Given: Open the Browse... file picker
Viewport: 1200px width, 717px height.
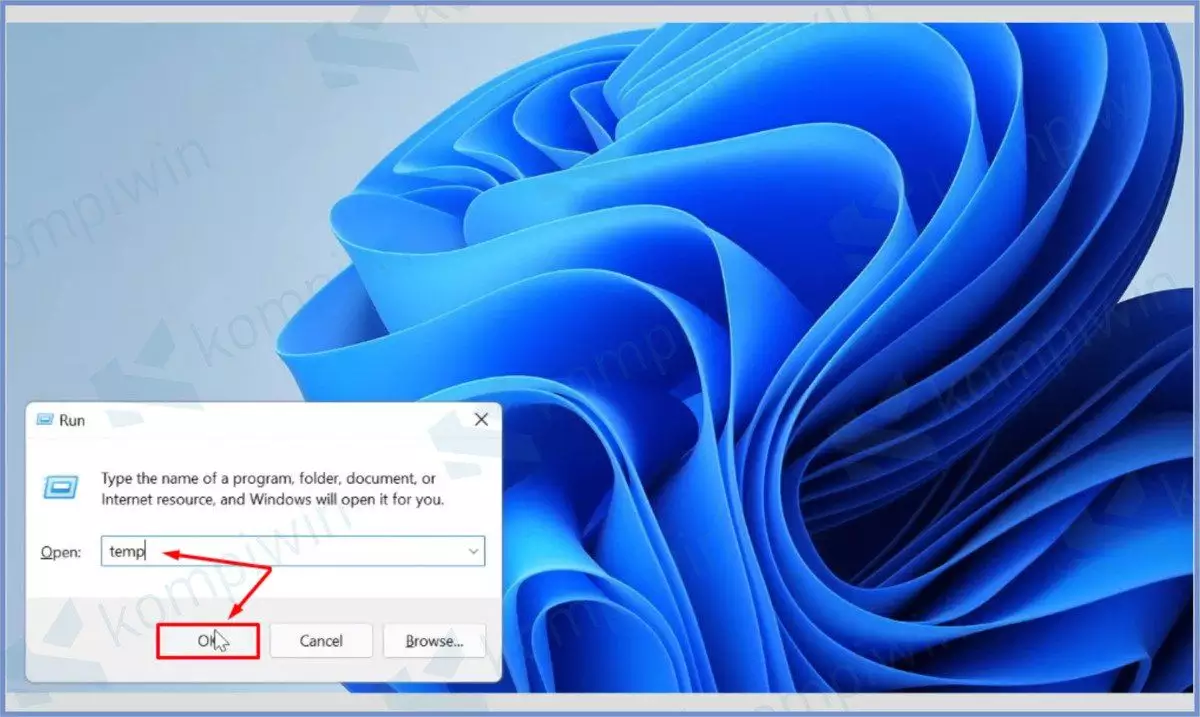Looking at the screenshot, I should click(434, 641).
